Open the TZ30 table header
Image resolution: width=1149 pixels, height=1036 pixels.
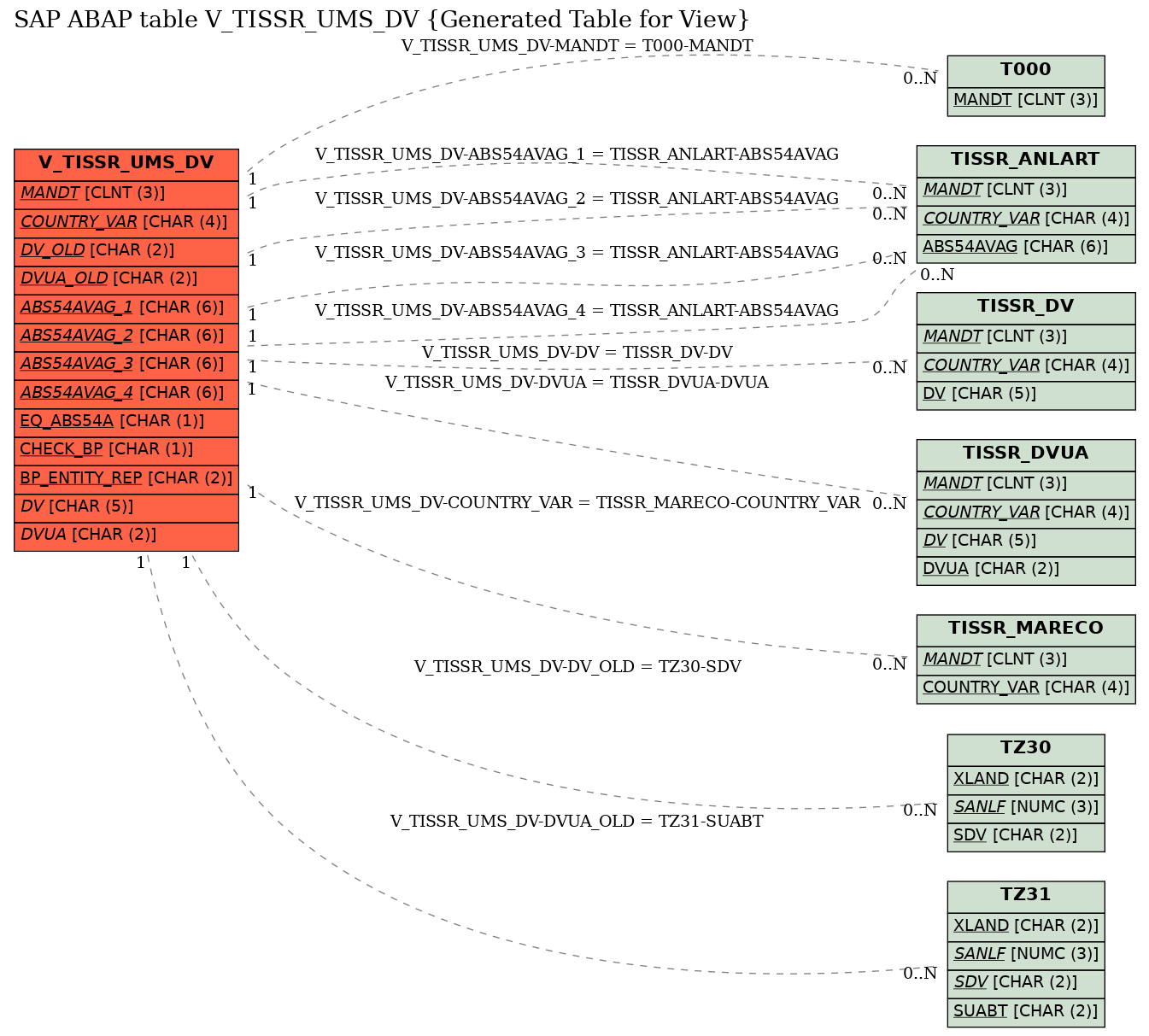(x=1026, y=749)
